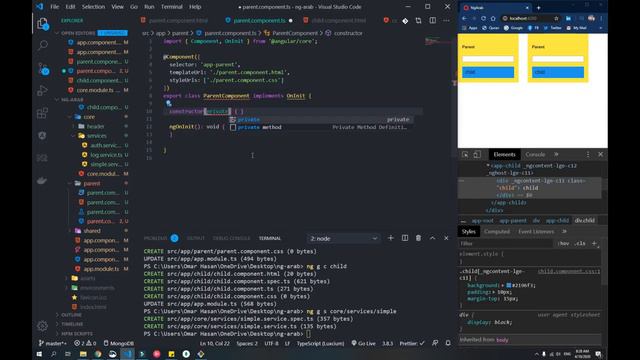The width and height of the screenshot is (640, 360).
Task: Open Manage gear icon in VS Code
Action: point(42,326)
